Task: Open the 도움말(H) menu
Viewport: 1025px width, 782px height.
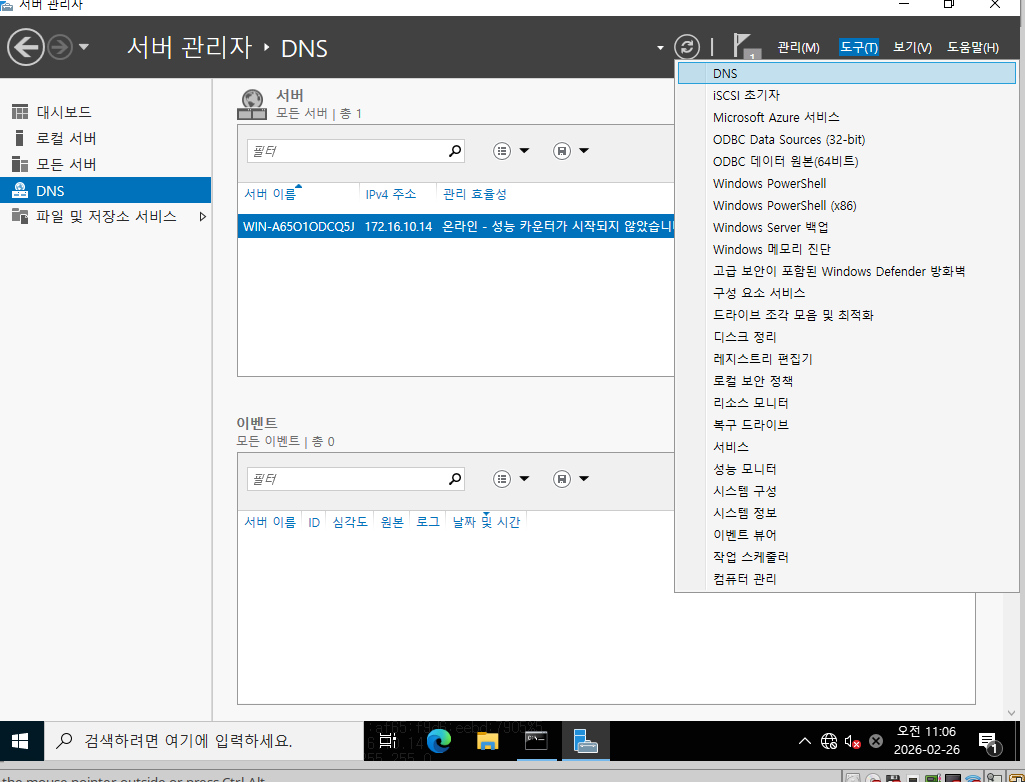Action: pos(973,48)
